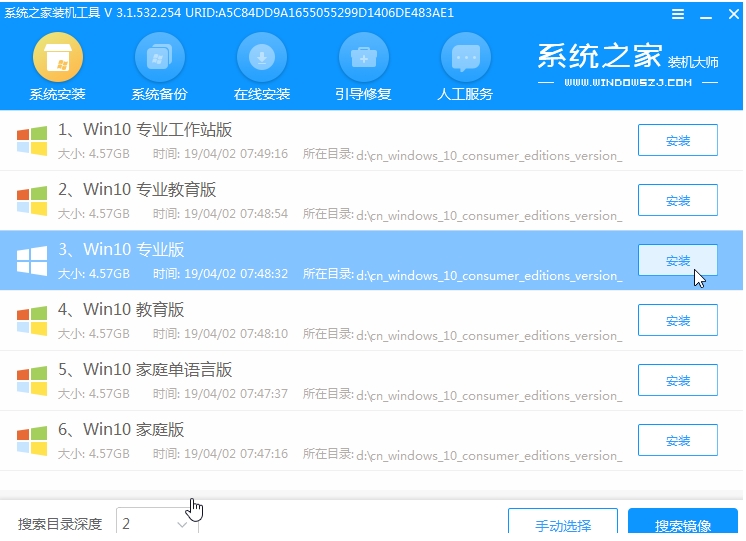Open the 在线安装 download icon
Viewport: 746px width, 541px height.
point(262,57)
